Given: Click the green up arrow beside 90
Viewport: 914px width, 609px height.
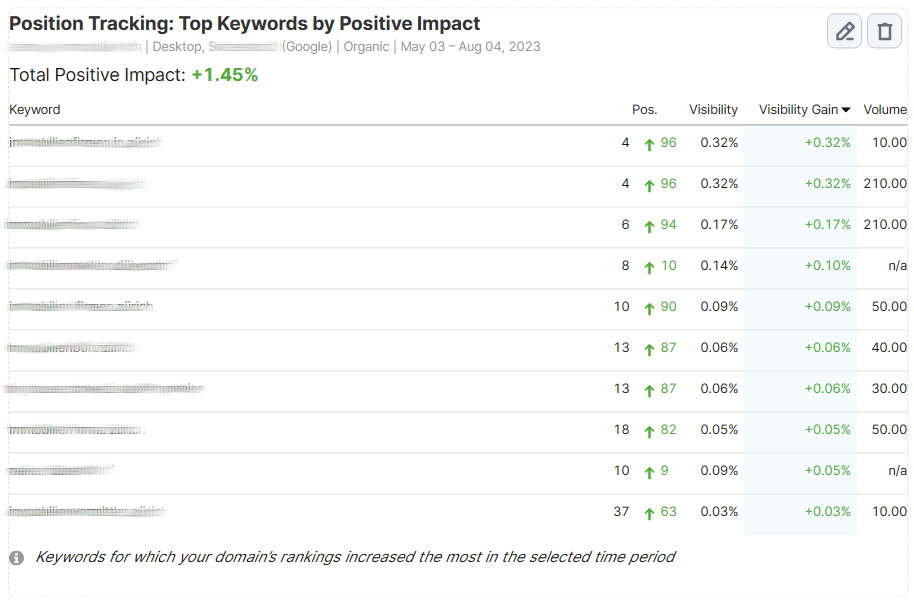Looking at the screenshot, I should pos(649,308).
